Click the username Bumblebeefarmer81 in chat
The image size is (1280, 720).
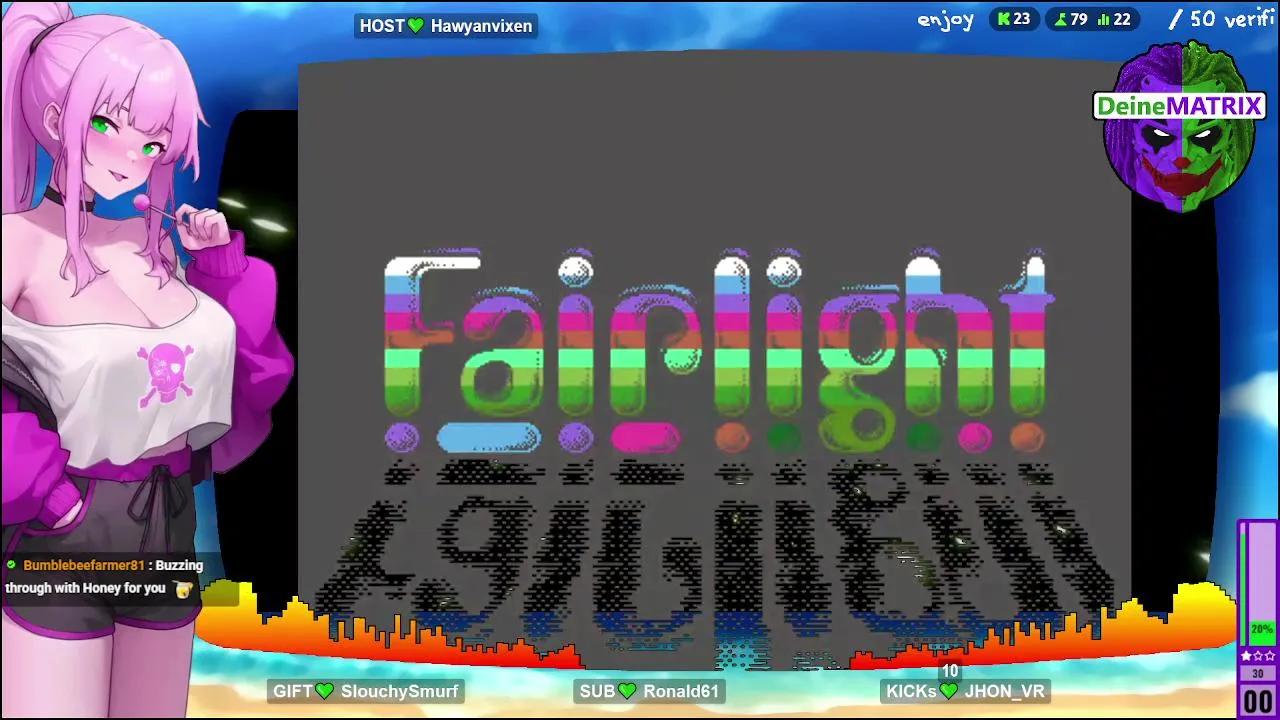(84, 565)
